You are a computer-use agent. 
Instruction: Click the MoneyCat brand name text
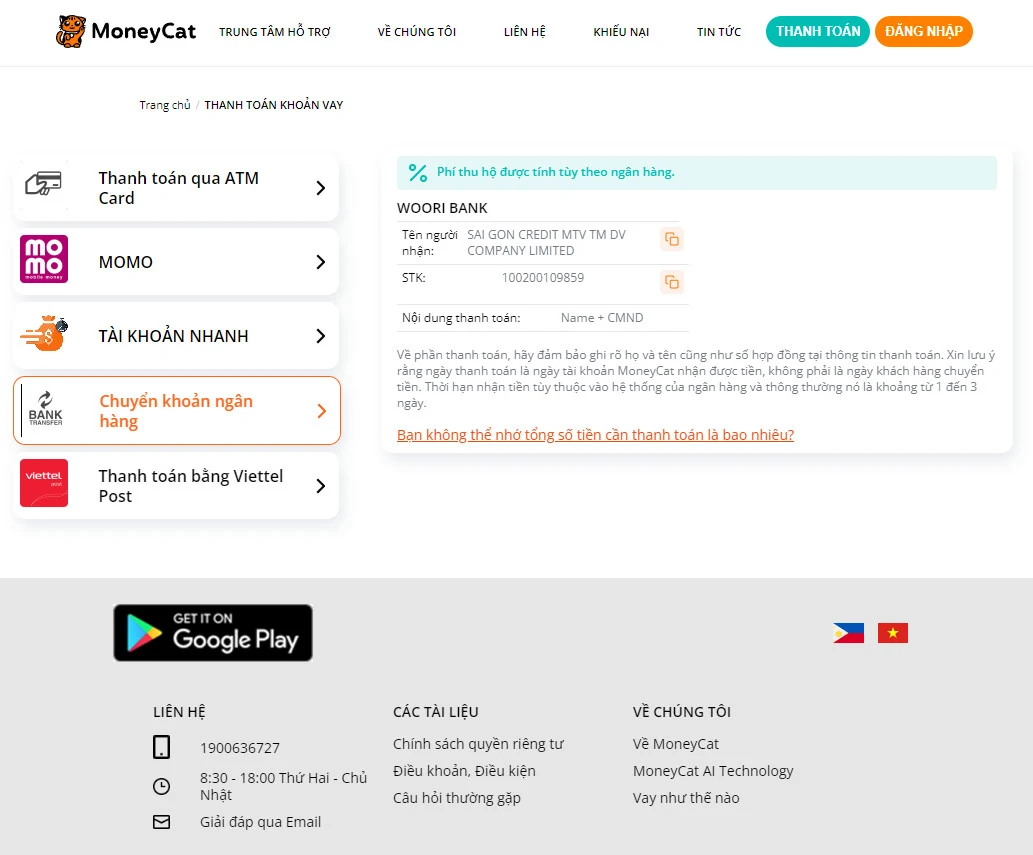144,31
